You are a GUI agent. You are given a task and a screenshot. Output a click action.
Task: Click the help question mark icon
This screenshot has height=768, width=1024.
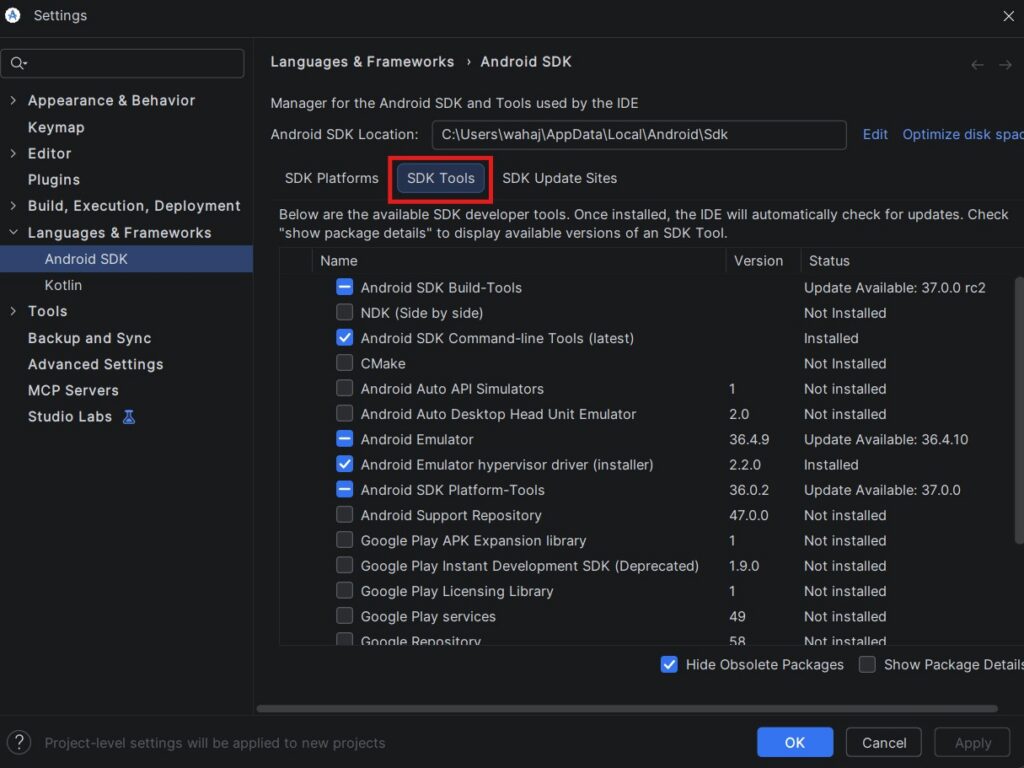point(19,742)
